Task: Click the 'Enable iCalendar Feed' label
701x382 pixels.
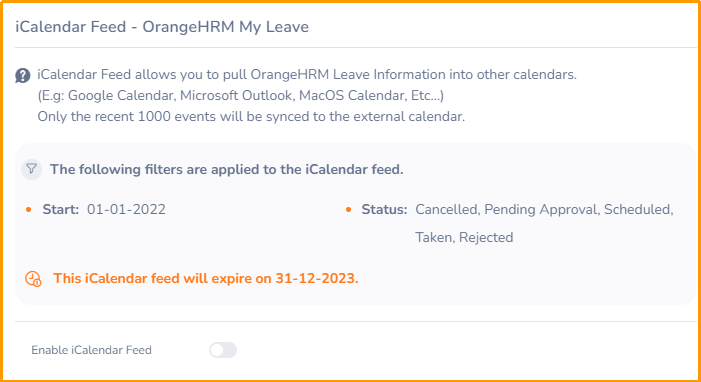Action: click(91, 350)
